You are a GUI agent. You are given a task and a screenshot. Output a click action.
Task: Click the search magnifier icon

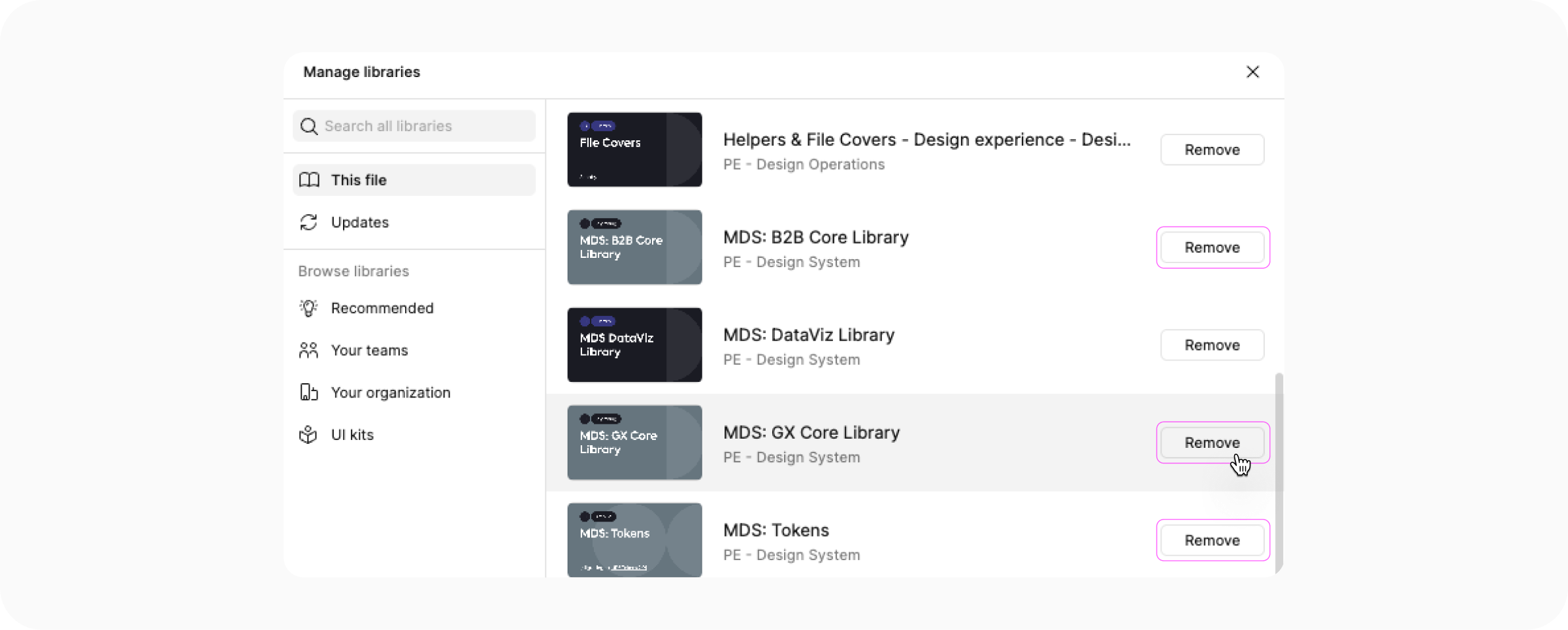click(308, 126)
